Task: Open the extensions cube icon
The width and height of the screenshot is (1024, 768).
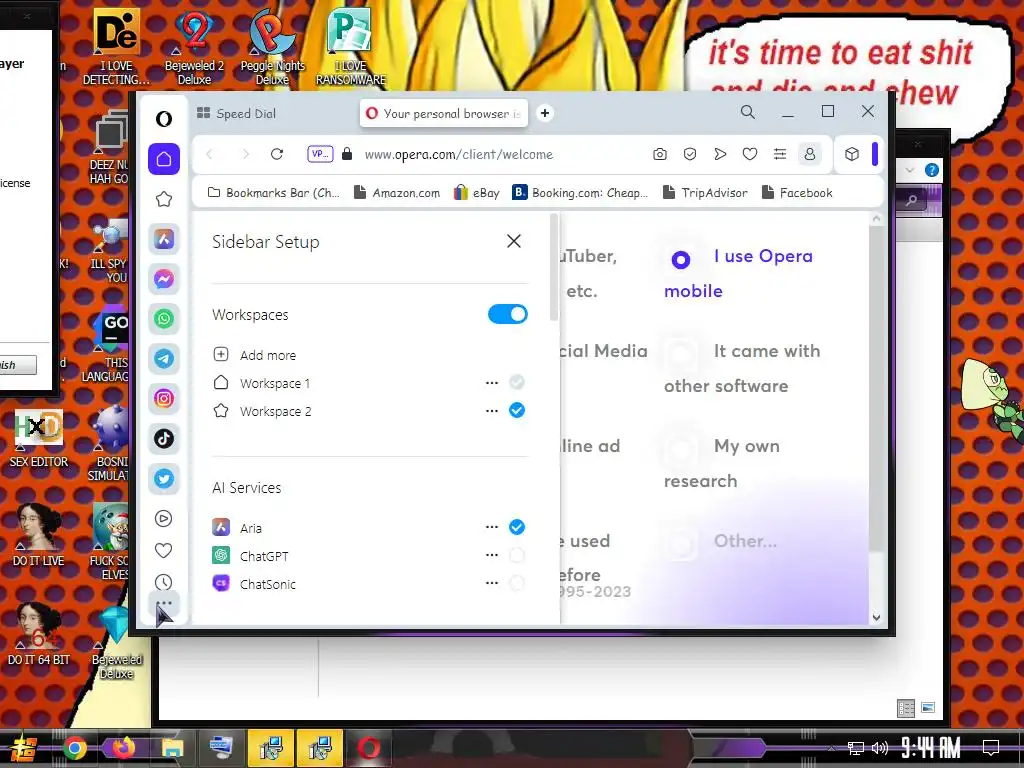Action: pyautogui.click(x=852, y=154)
